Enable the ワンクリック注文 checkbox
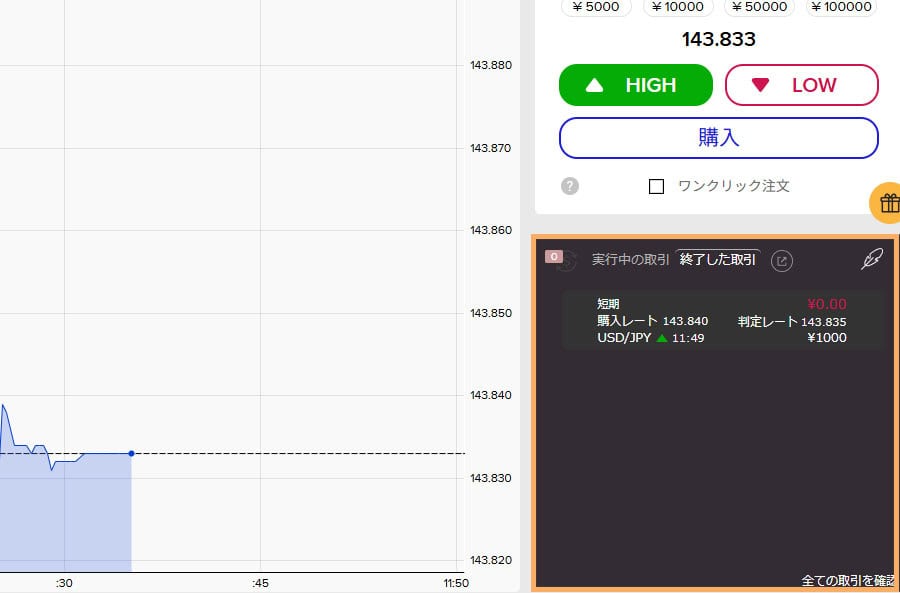Image resolution: width=900 pixels, height=593 pixels. [656, 187]
